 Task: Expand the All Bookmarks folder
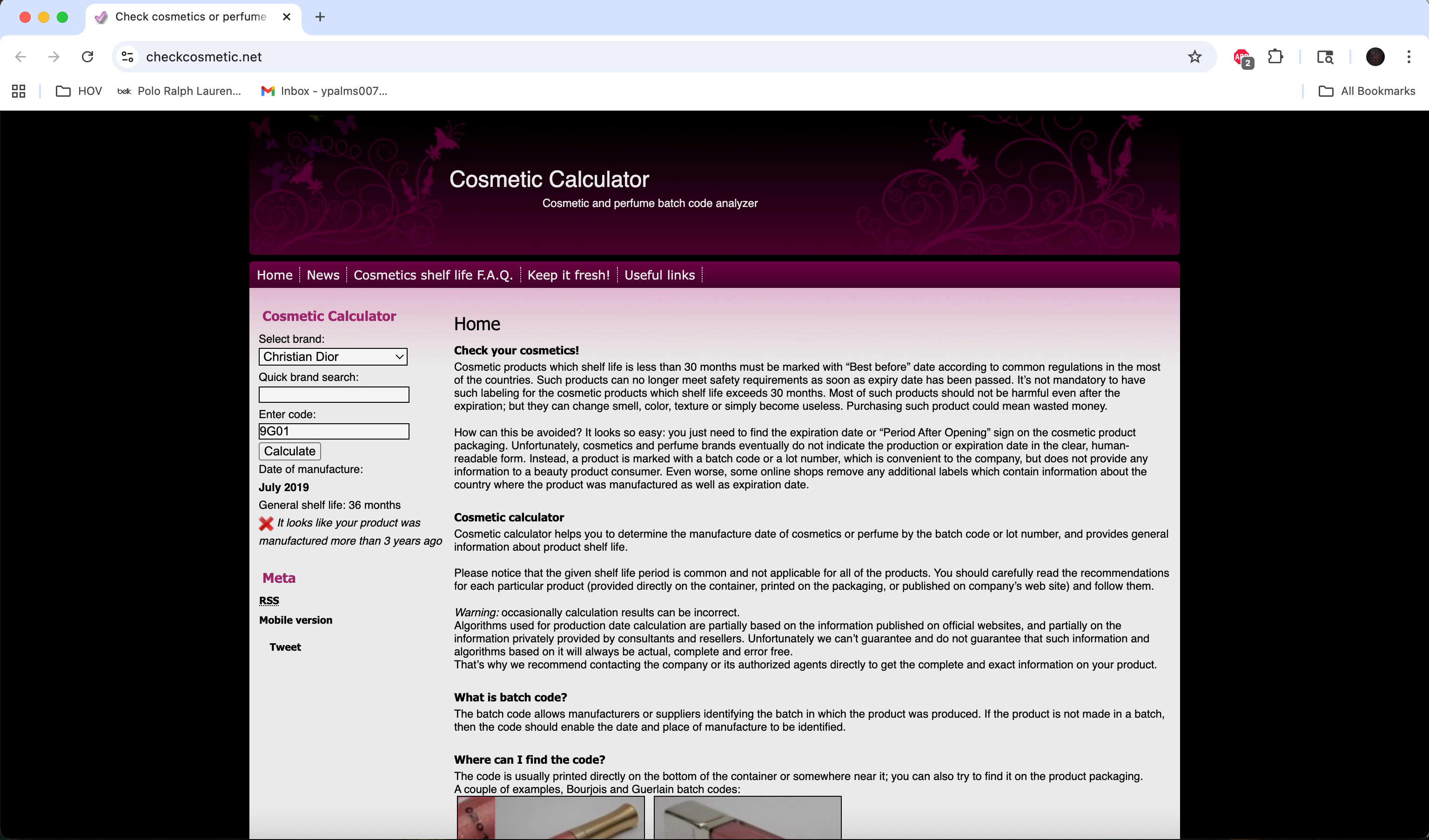pyautogui.click(x=1367, y=91)
